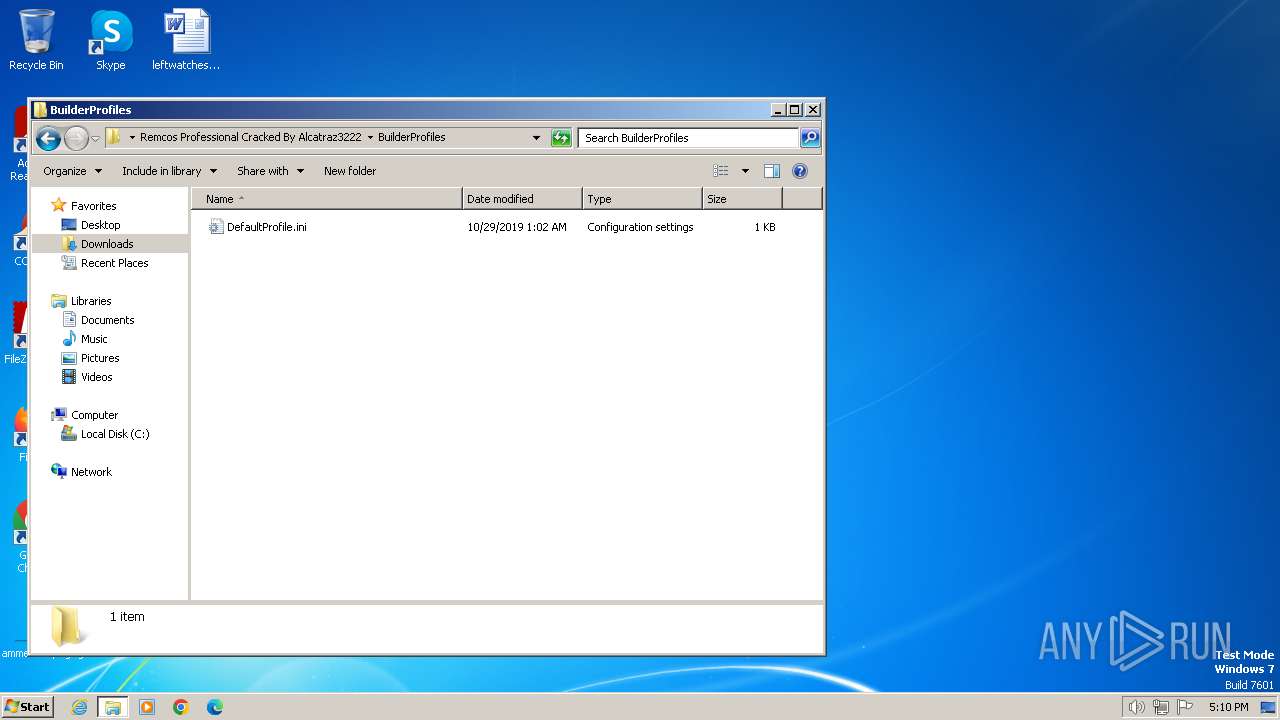The height and width of the screenshot is (720, 1280).
Task: Open the Videos library
Action: tap(96, 377)
